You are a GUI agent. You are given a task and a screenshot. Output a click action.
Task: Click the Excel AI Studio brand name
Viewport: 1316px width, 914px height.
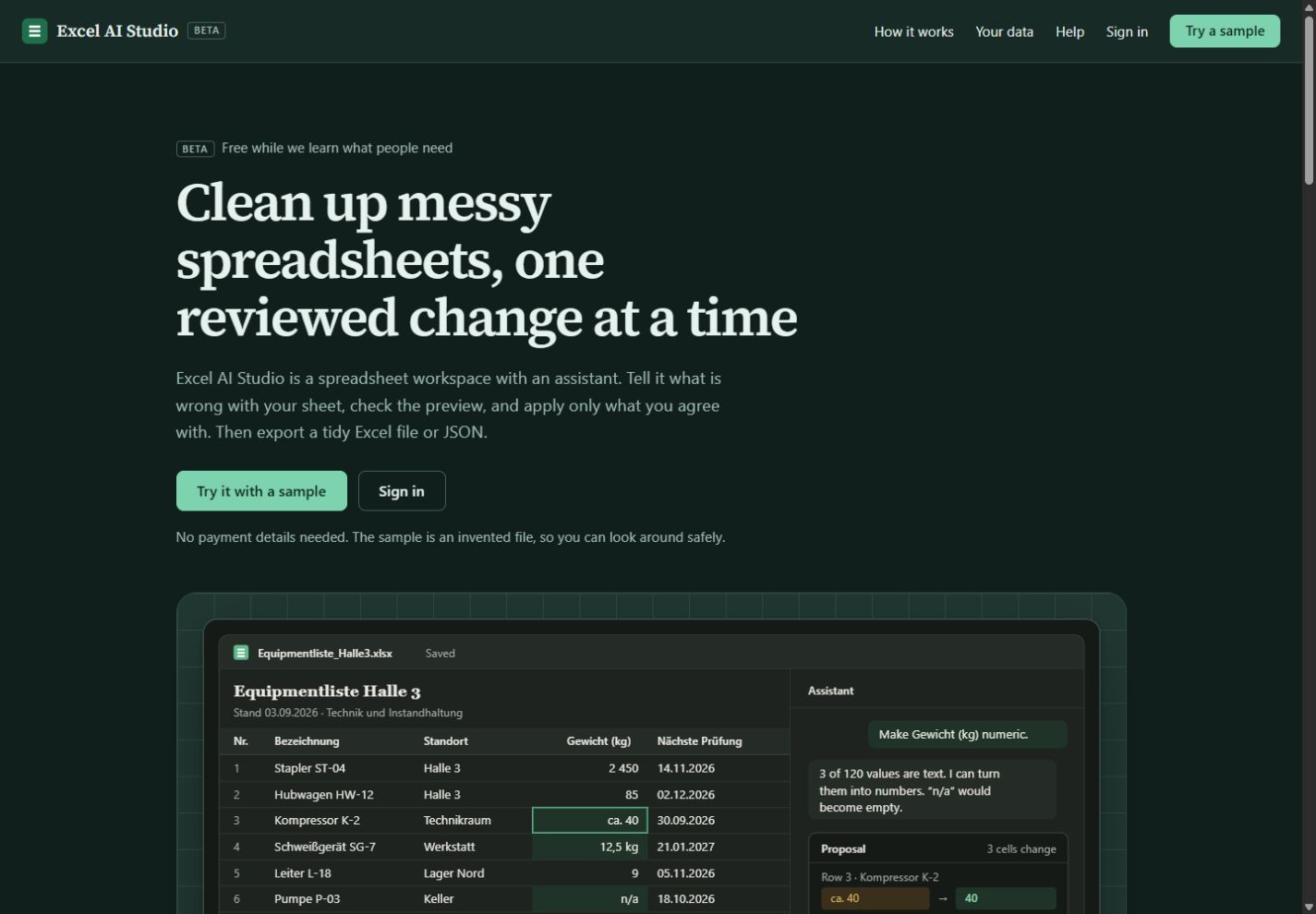[x=117, y=30]
